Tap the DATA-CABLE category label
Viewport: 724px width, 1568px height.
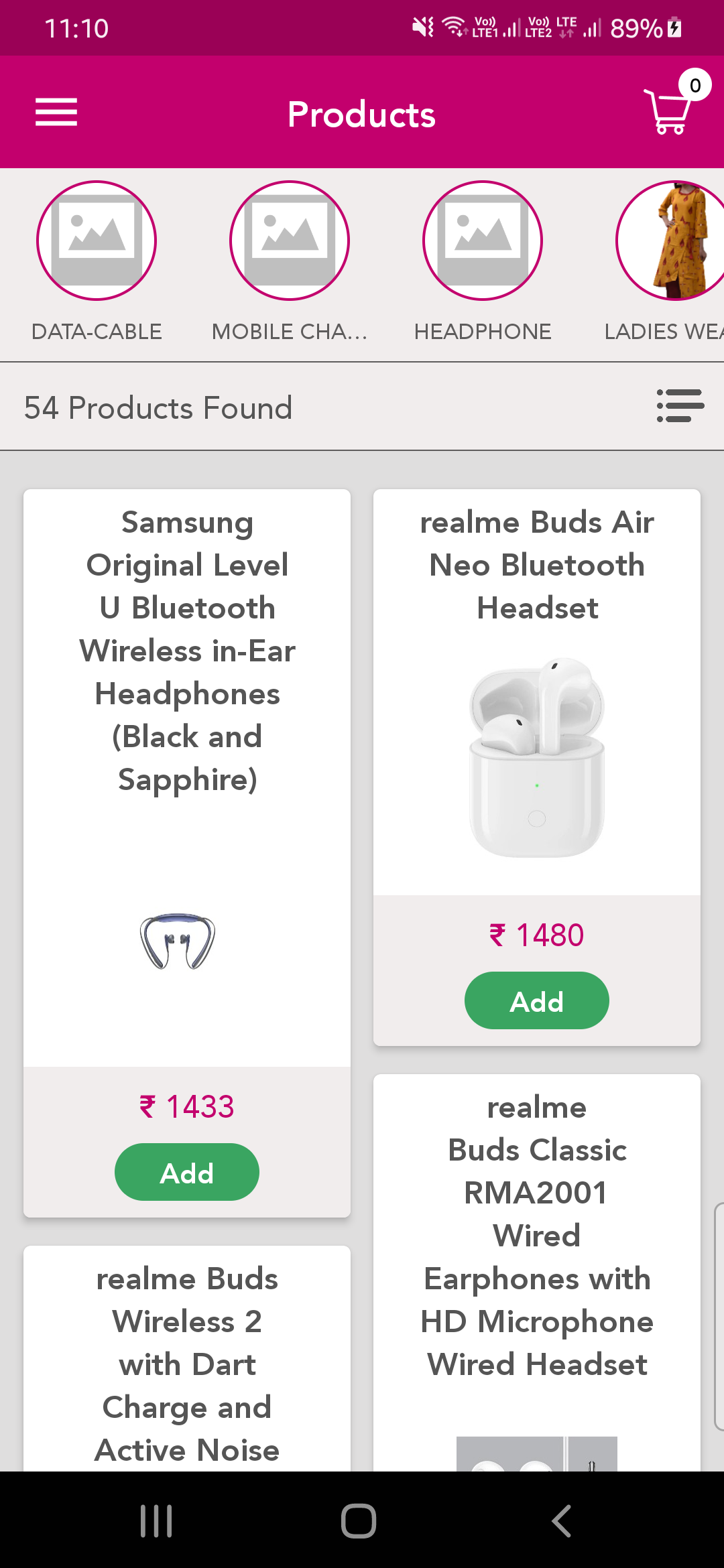[97, 332]
